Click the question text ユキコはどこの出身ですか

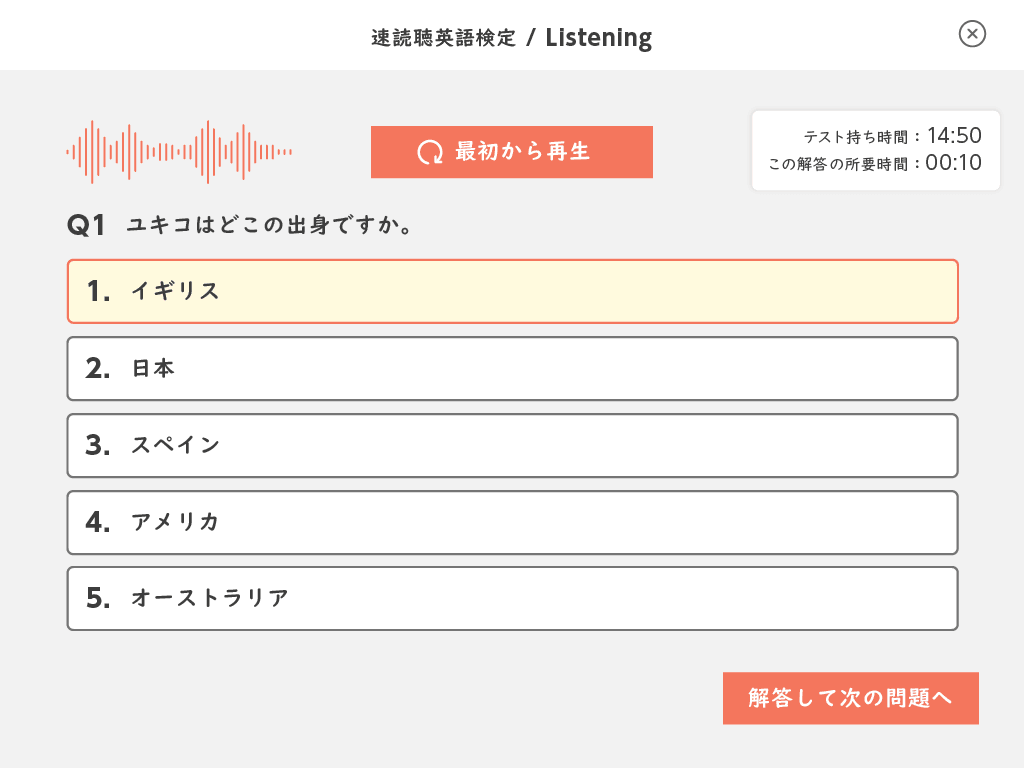269,225
